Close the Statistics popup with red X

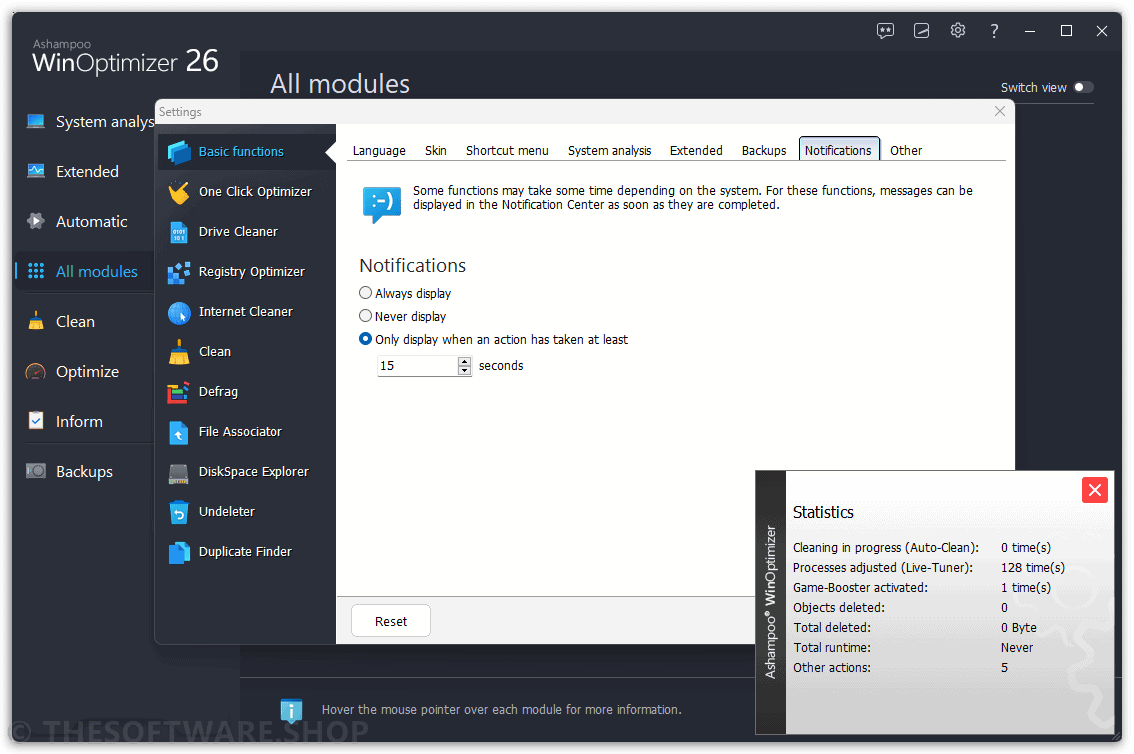(x=1094, y=490)
